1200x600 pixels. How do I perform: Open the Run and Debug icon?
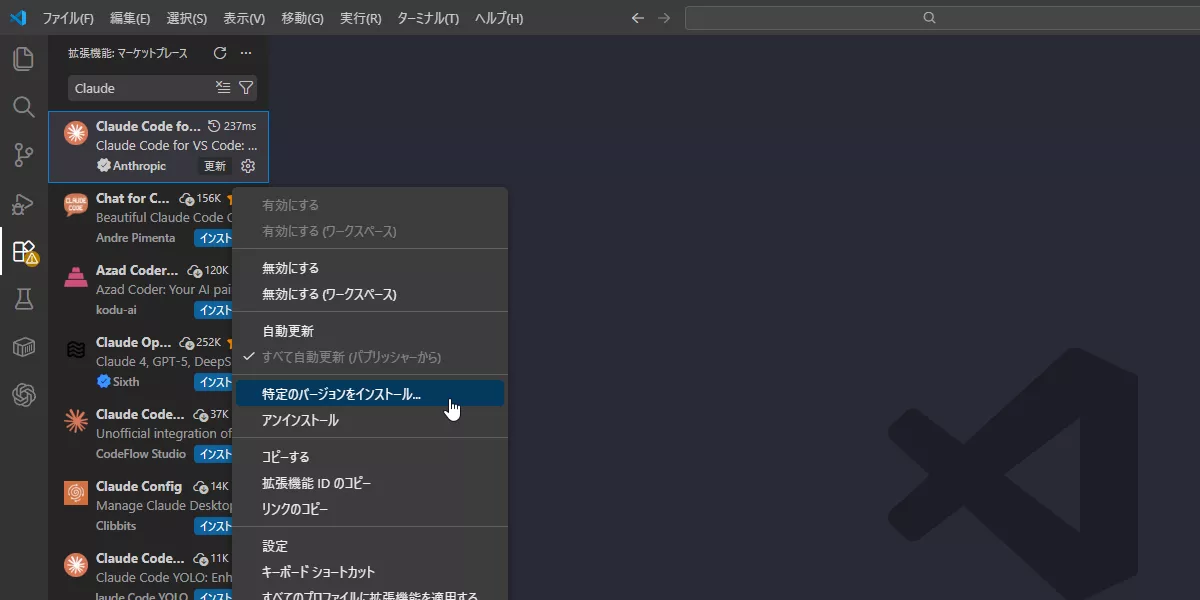[x=22, y=203]
